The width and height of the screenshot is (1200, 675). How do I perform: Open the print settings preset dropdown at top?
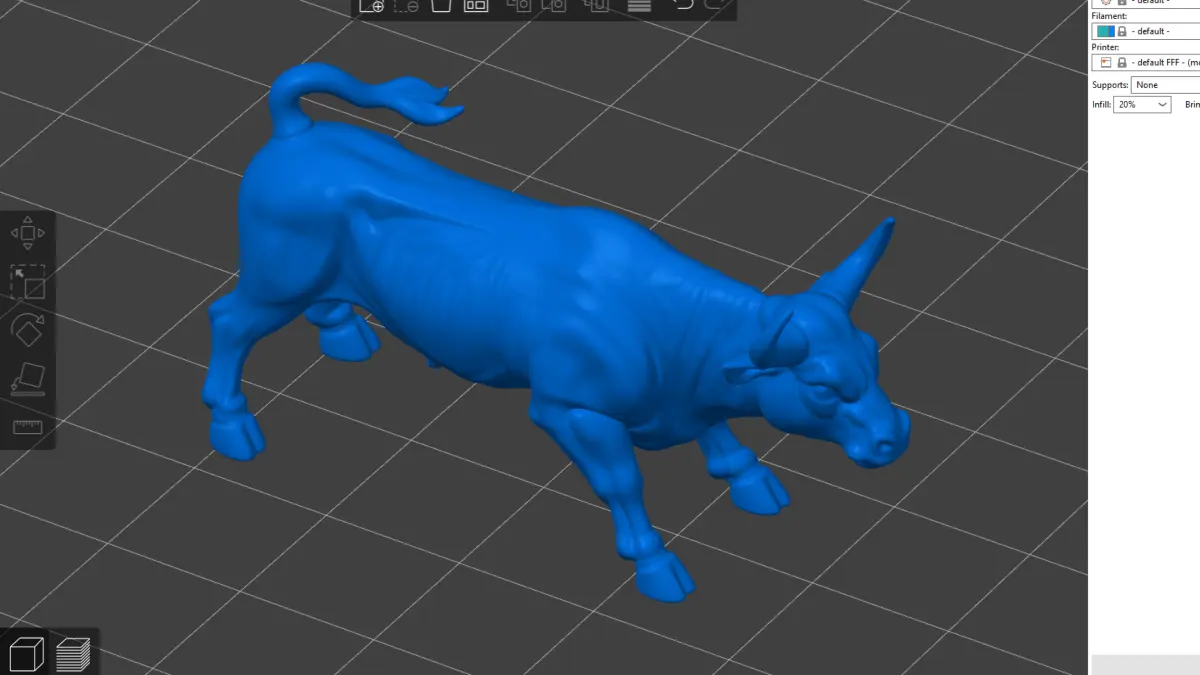pos(1146,4)
